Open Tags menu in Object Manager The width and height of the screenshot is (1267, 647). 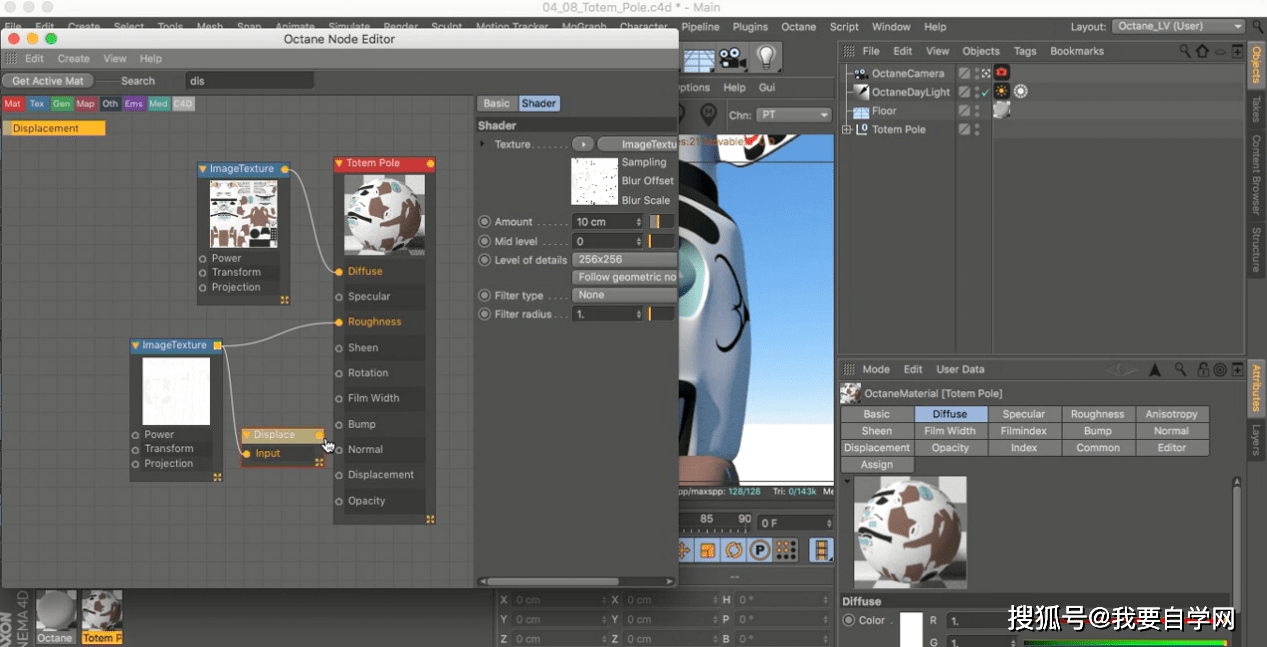click(1025, 51)
